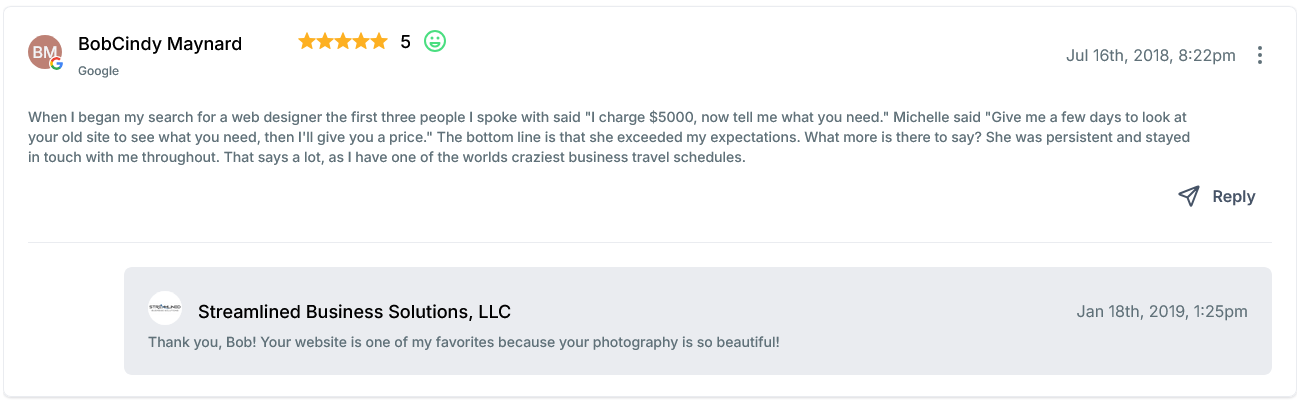Open the BobCindy Maynard reviewer name
Viewport: 1301px width, 403px height.
click(x=160, y=44)
